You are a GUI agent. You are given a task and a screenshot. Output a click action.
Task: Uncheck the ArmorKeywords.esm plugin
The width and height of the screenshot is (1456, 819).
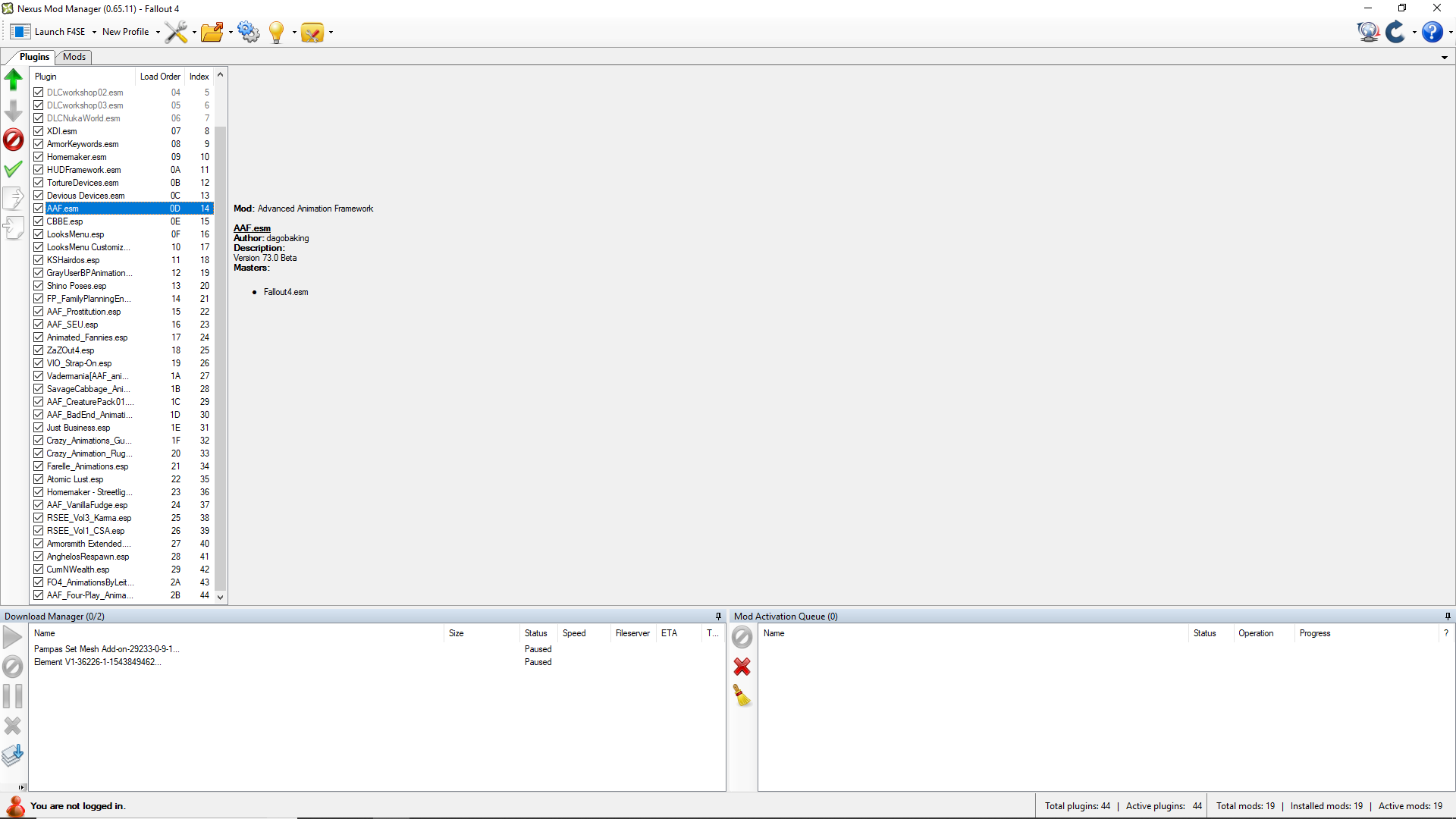(39, 144)
